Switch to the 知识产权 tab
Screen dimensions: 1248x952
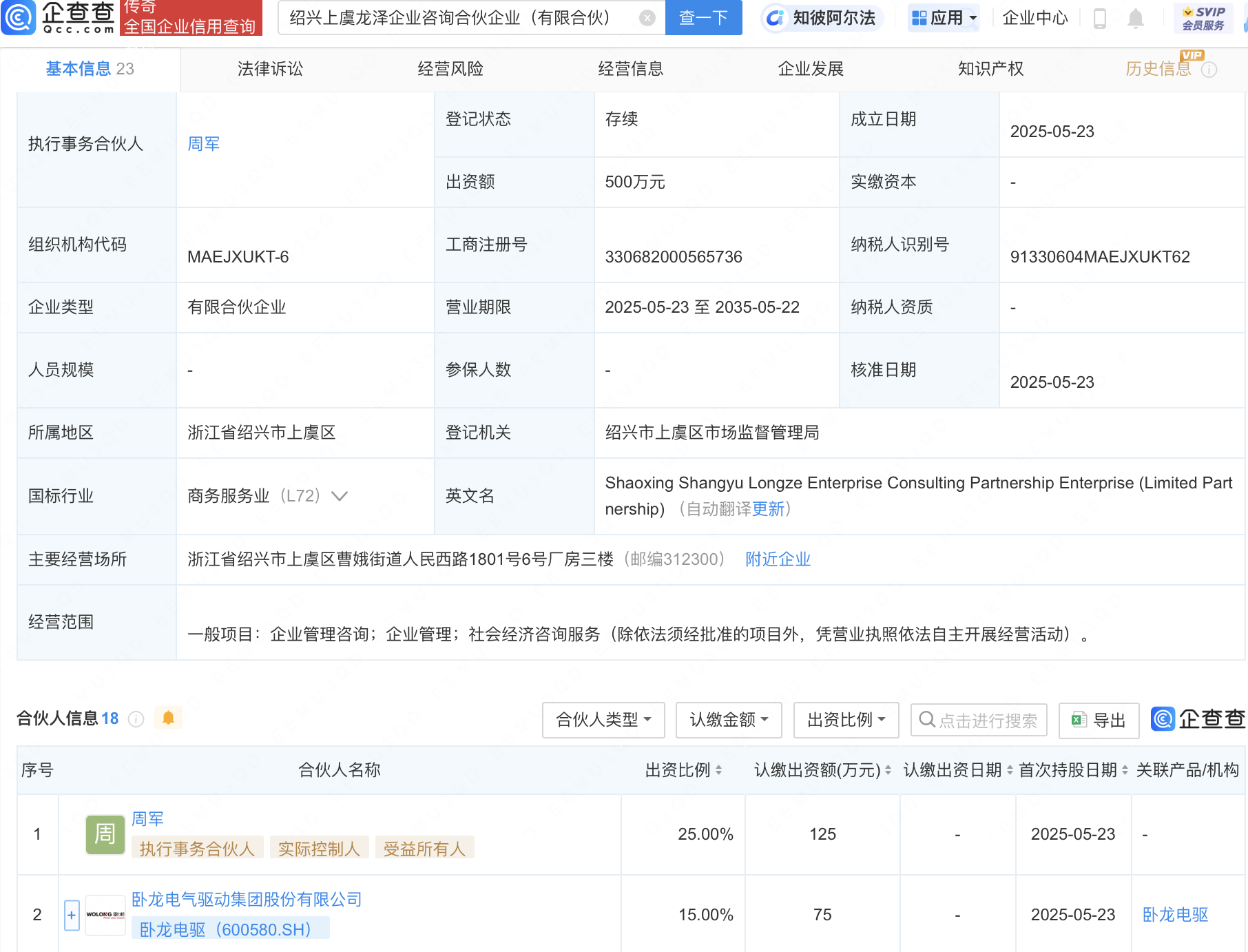(990, 69)
